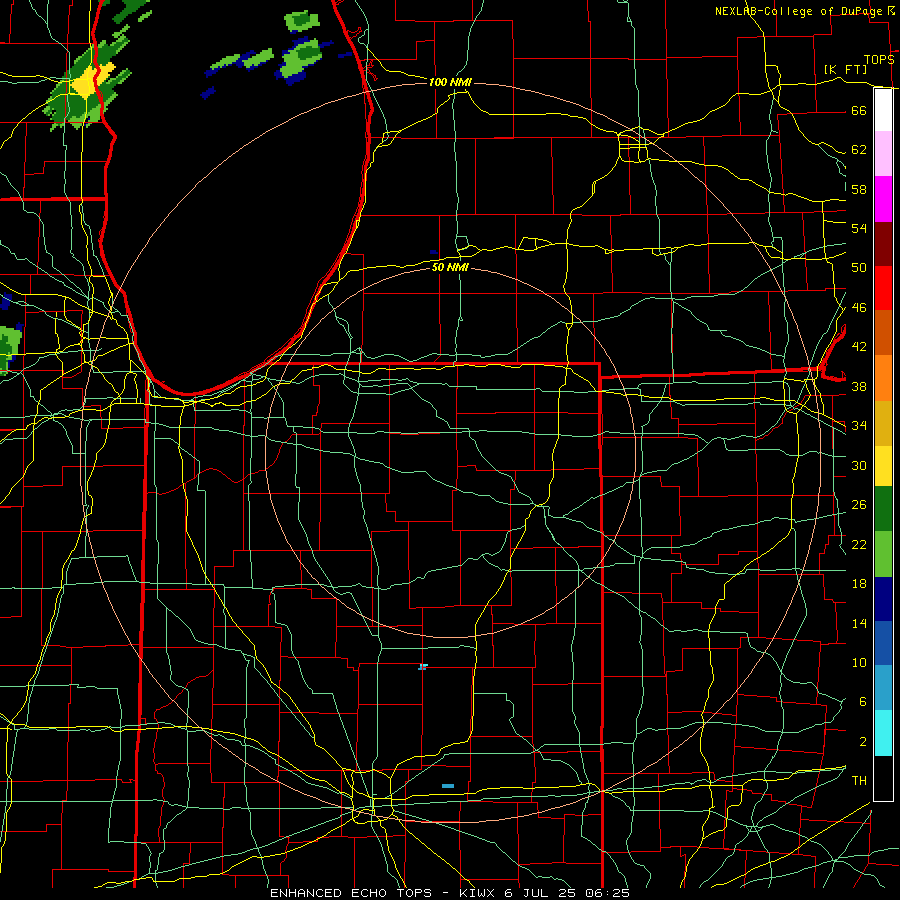Click the '22' legend value

pos(859,544)
